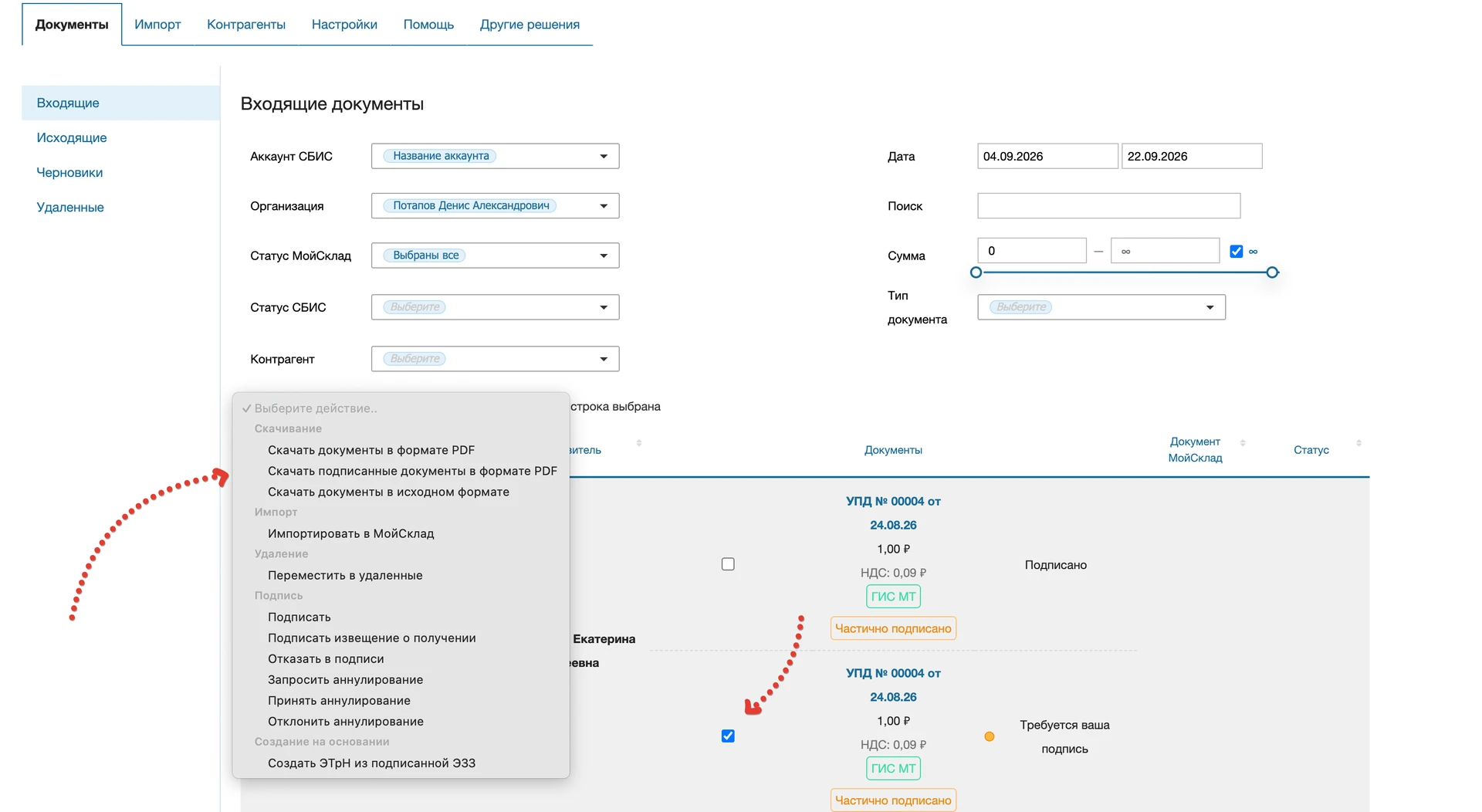
Task: Select Отказать в подписи
Action: (326, 658)
